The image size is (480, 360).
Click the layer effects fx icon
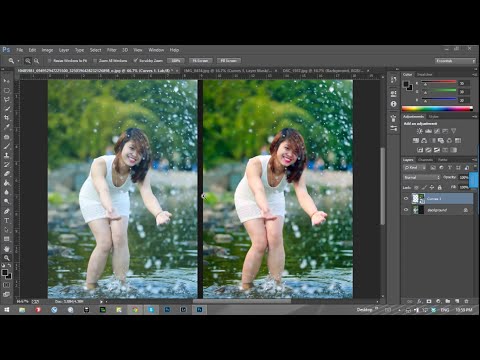point(420,301)
